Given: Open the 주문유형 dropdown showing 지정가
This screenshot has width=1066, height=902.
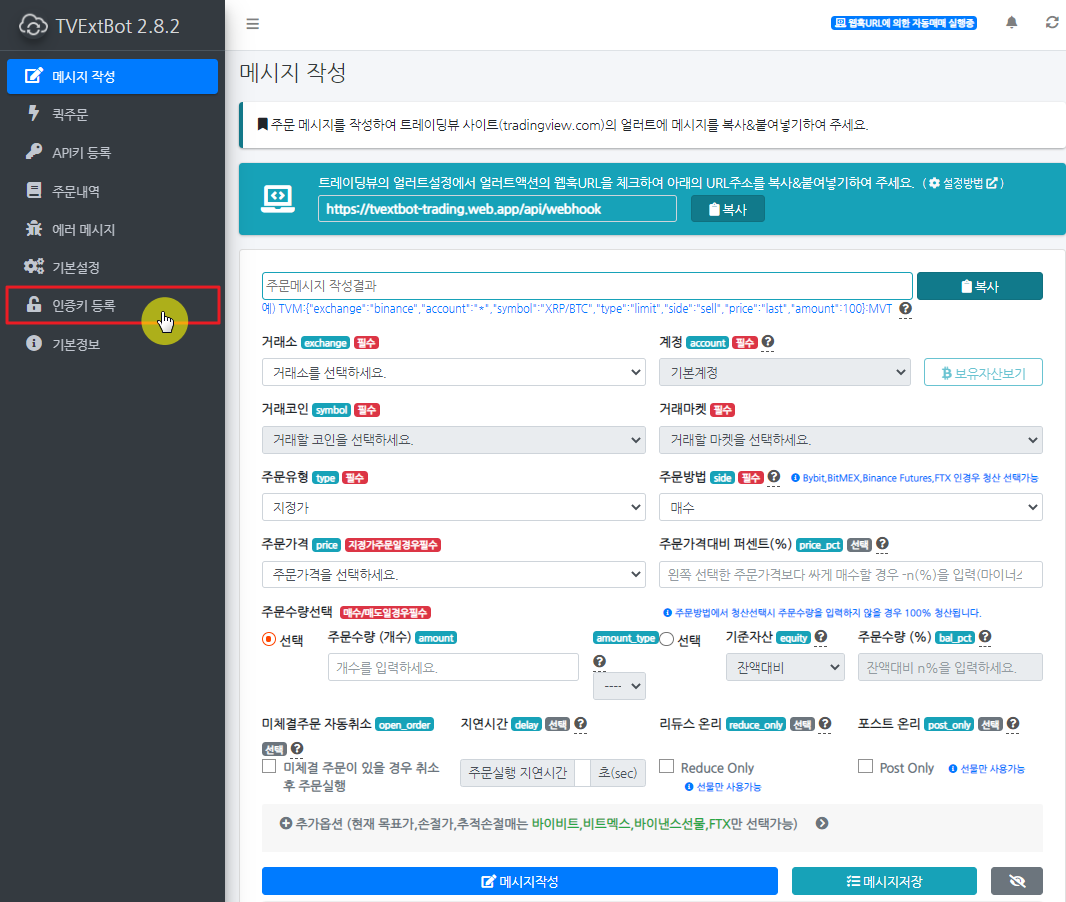Looking at the screenshot, I should pyautogui.click(x=453, y=507).
